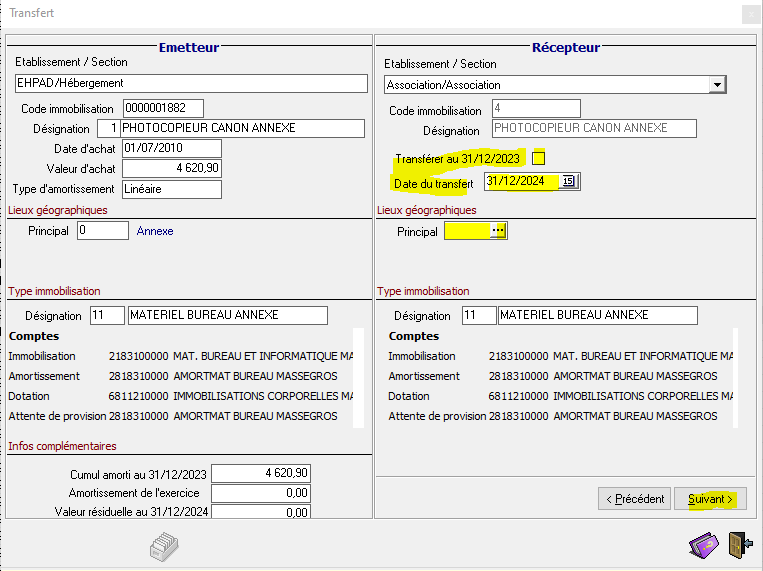This screenshot has height=571, width=763.
Task: Click the Date du transfert field
Action: coord(520,181)
